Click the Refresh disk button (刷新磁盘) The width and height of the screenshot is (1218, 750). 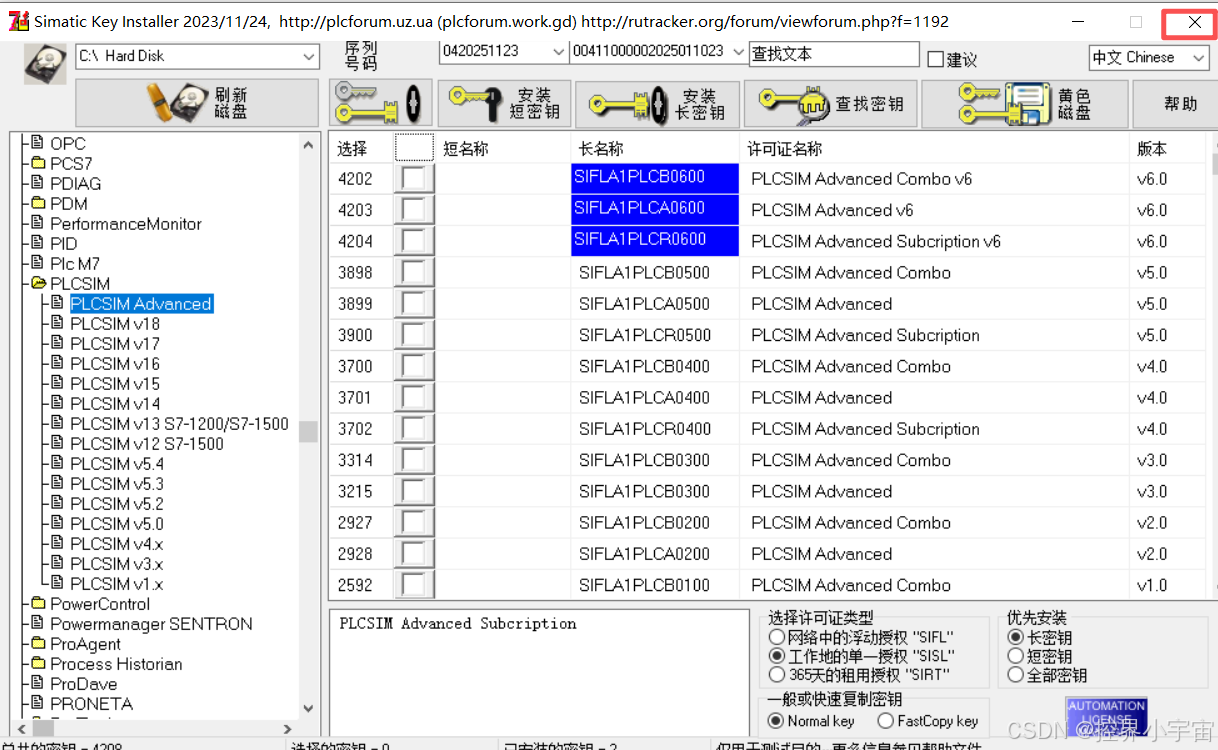199,103
